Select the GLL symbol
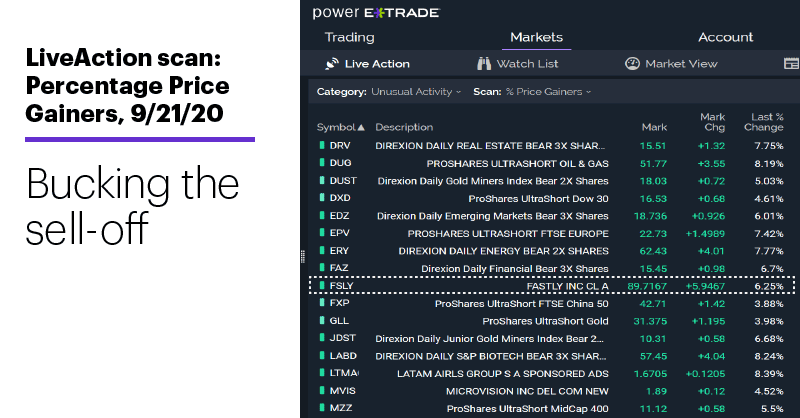The width and height of the screenshot is (800, 418). [339, 321]
